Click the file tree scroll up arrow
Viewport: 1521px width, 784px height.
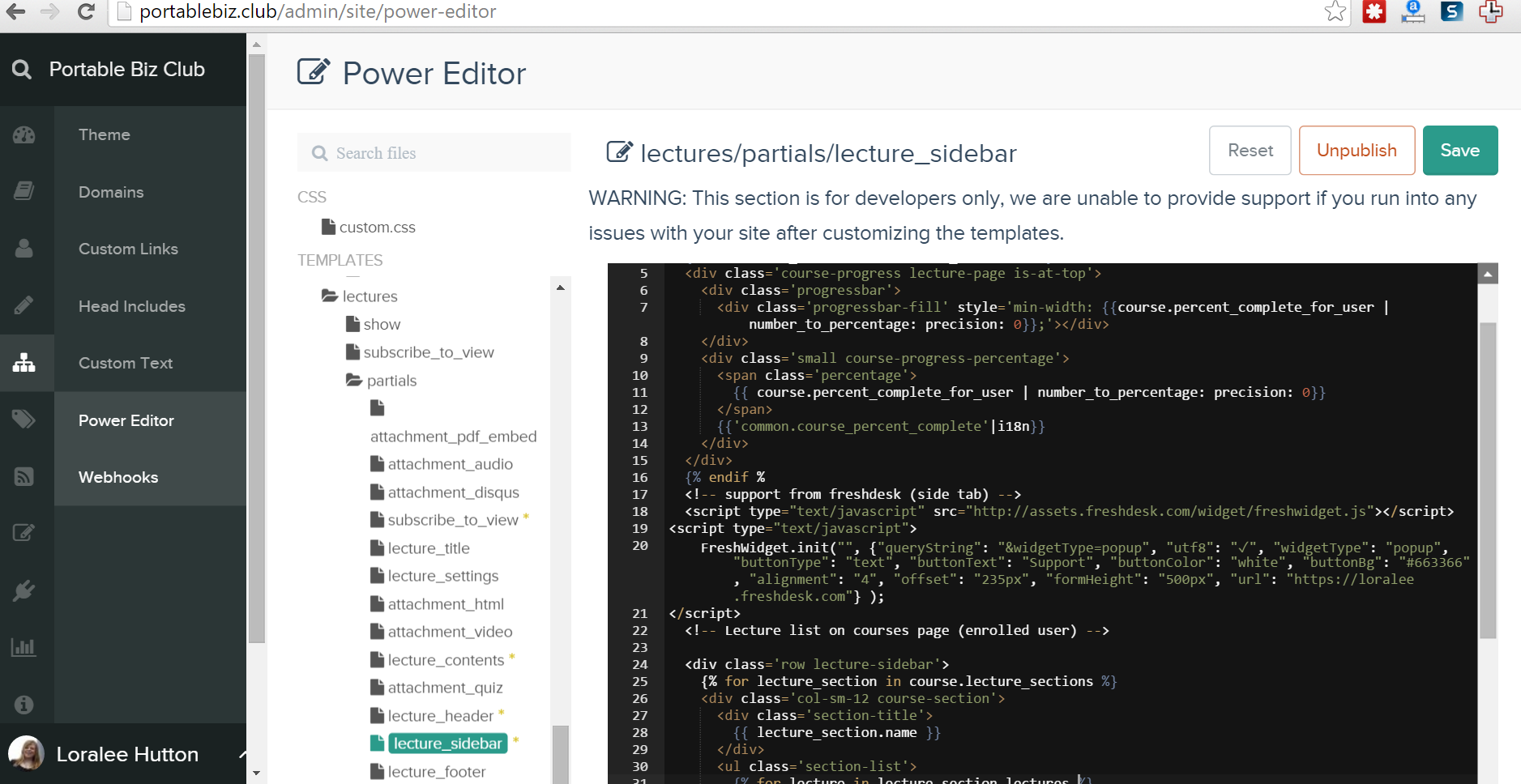pyautogui.click(x=560, y=288)
